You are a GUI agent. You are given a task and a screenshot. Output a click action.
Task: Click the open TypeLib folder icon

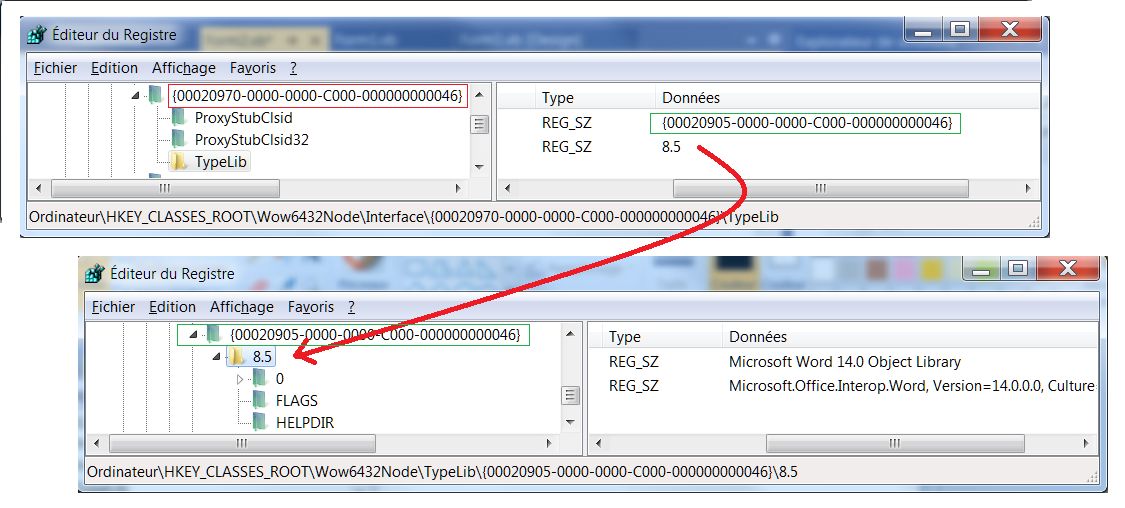coord(179,162)
